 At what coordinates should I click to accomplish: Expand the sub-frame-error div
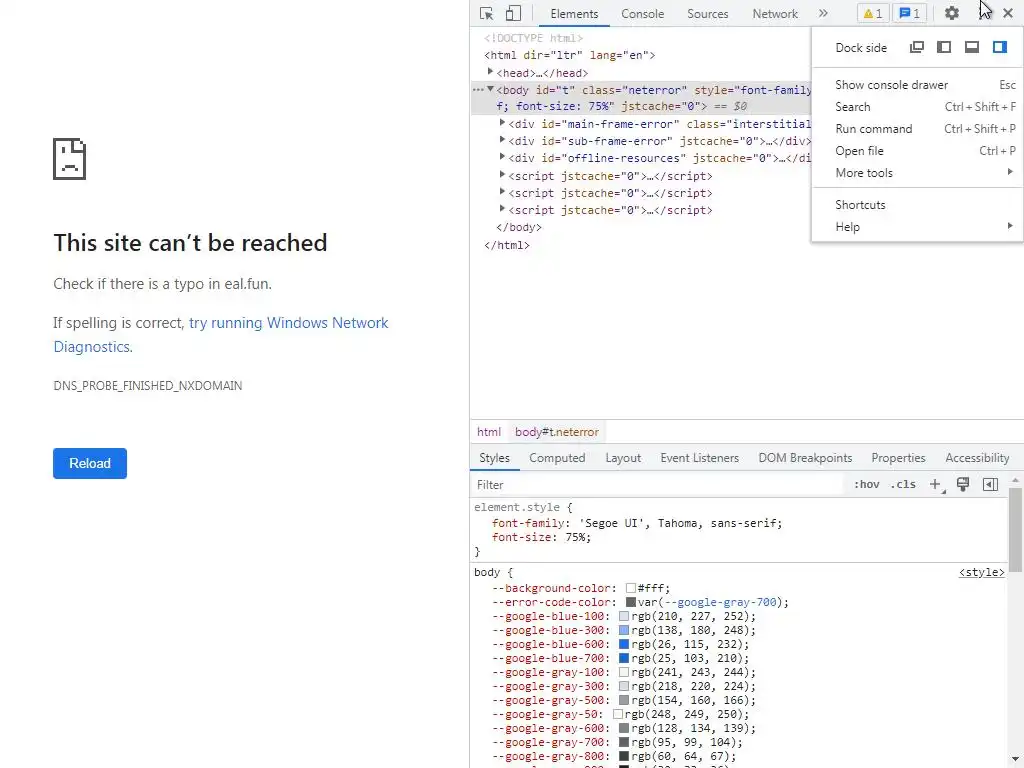(502, 140)
